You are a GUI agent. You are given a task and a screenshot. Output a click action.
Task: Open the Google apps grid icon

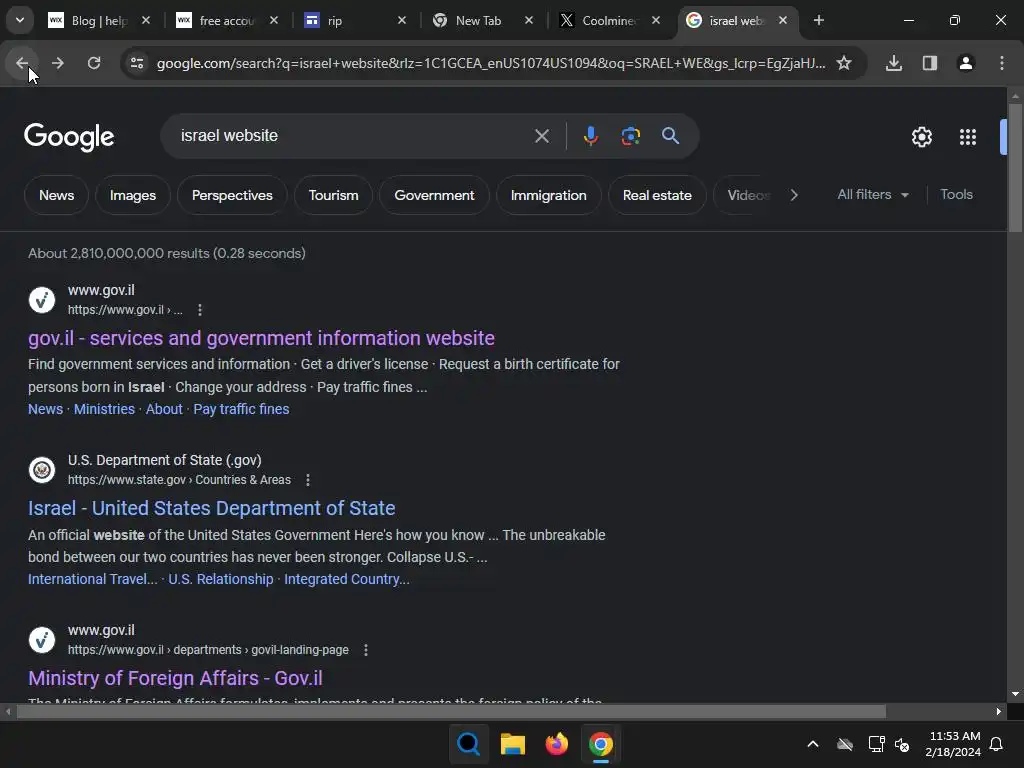(967, 136)
